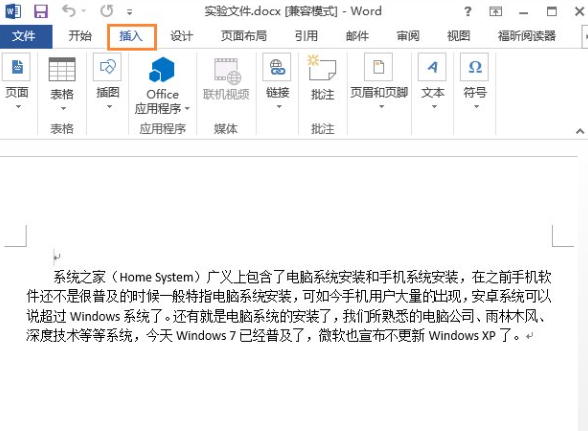
Task: Click the 页面 (Pages) icon
Action: [x=17, y=67]
